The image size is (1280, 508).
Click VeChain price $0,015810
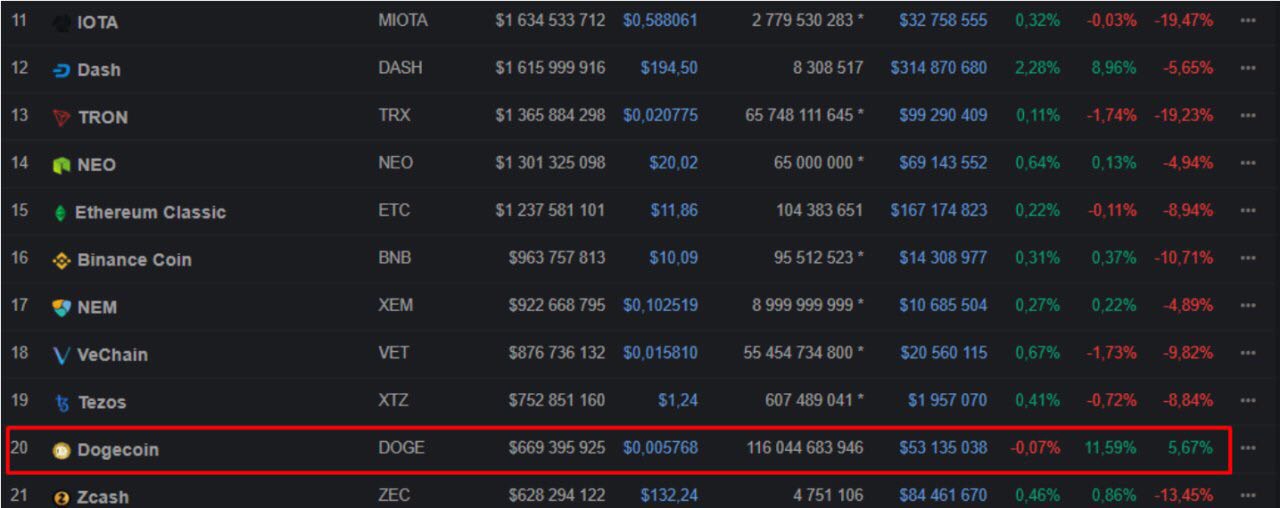[x=660, y=353]
